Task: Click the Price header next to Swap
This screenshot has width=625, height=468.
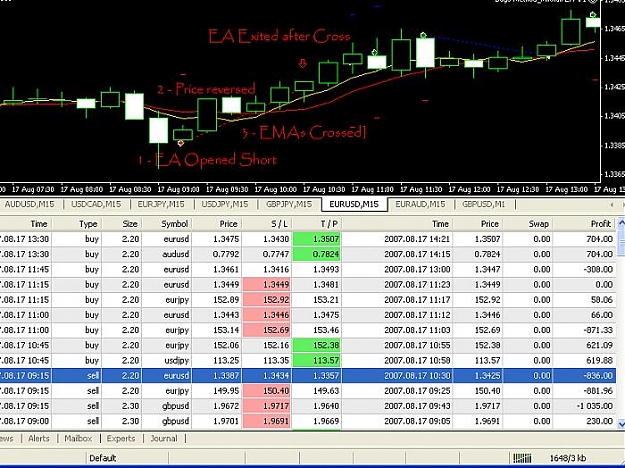Action: 478,224
